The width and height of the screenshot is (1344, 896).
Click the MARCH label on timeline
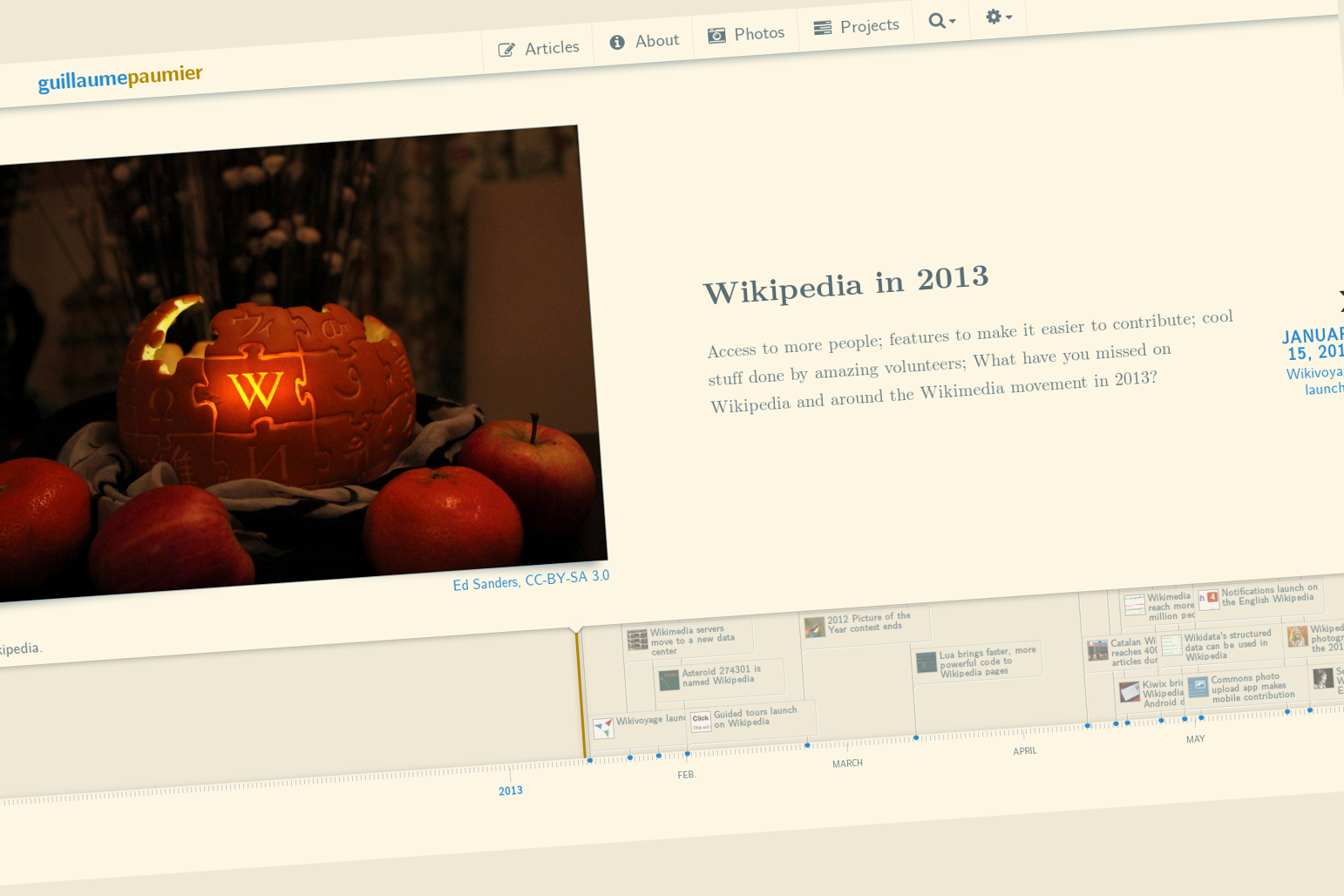pyautogui.click(x=847, y=764)
